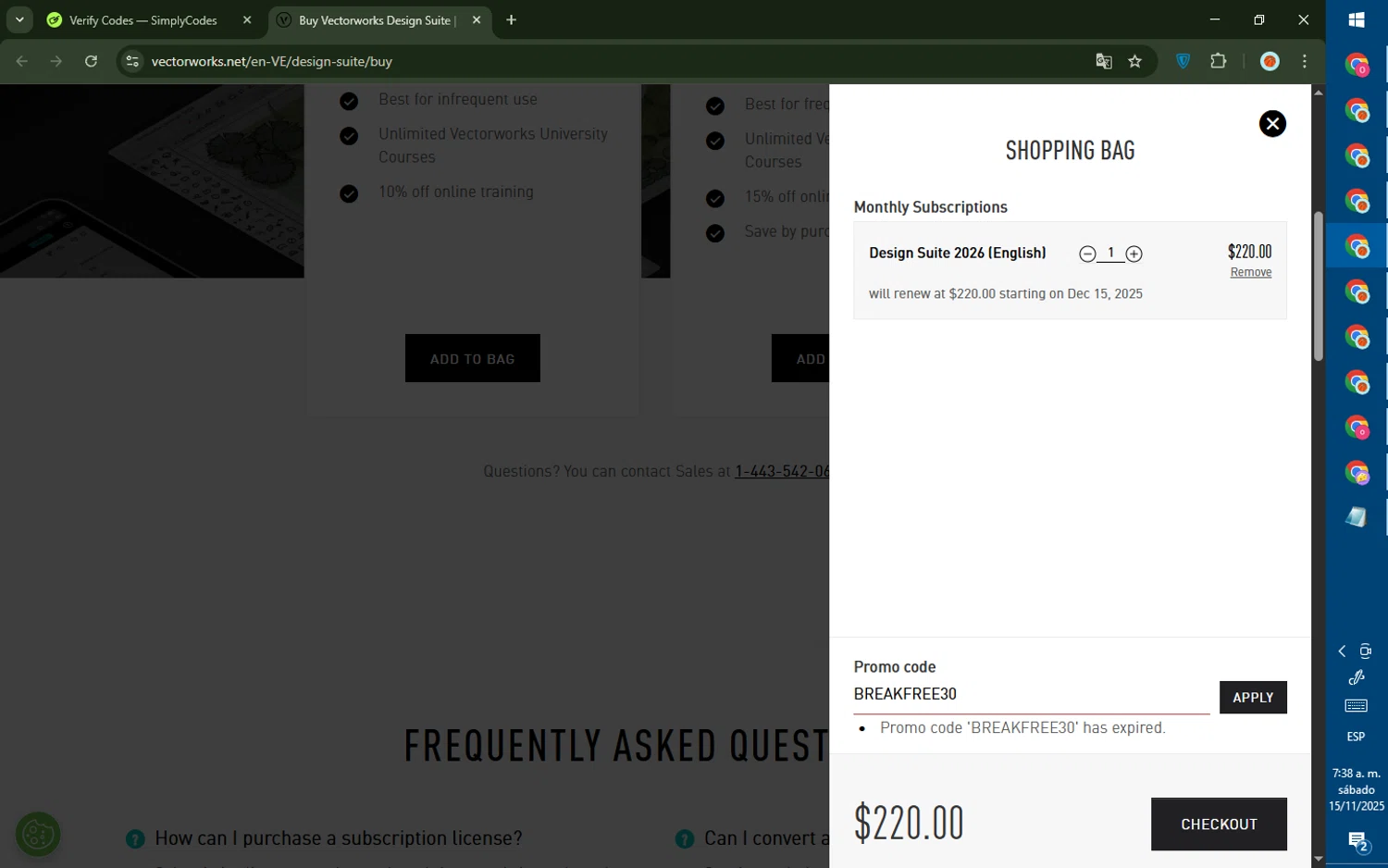Open Chrome three-dot menu
Image resolution: width=1388 pixels, height=868 pixels.
(1305, 61)
